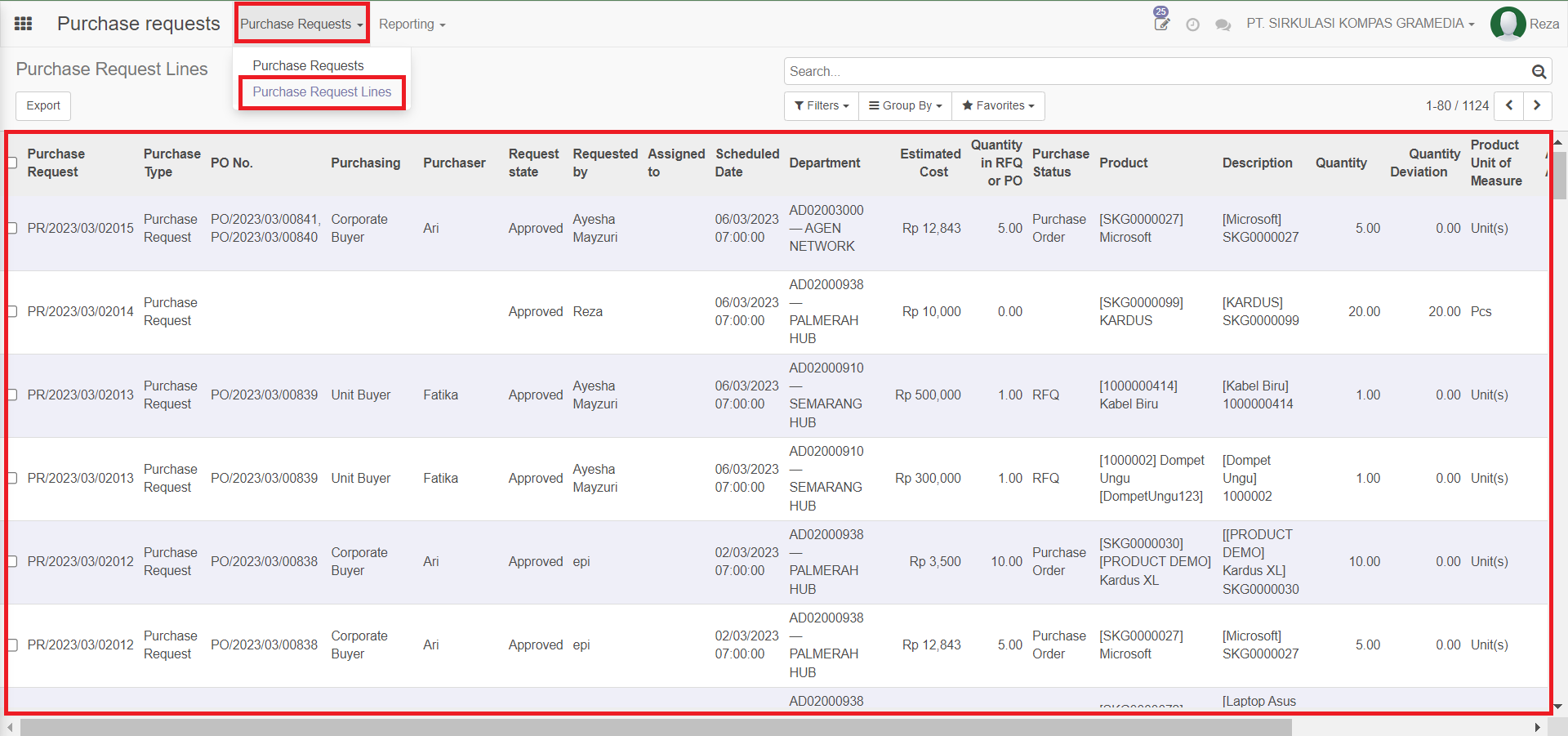Click the 20.00 Pcs deviation cell for KARDUS
Image resolution: width=1568 pixels, height=736 pixels.
(1444, 311)
